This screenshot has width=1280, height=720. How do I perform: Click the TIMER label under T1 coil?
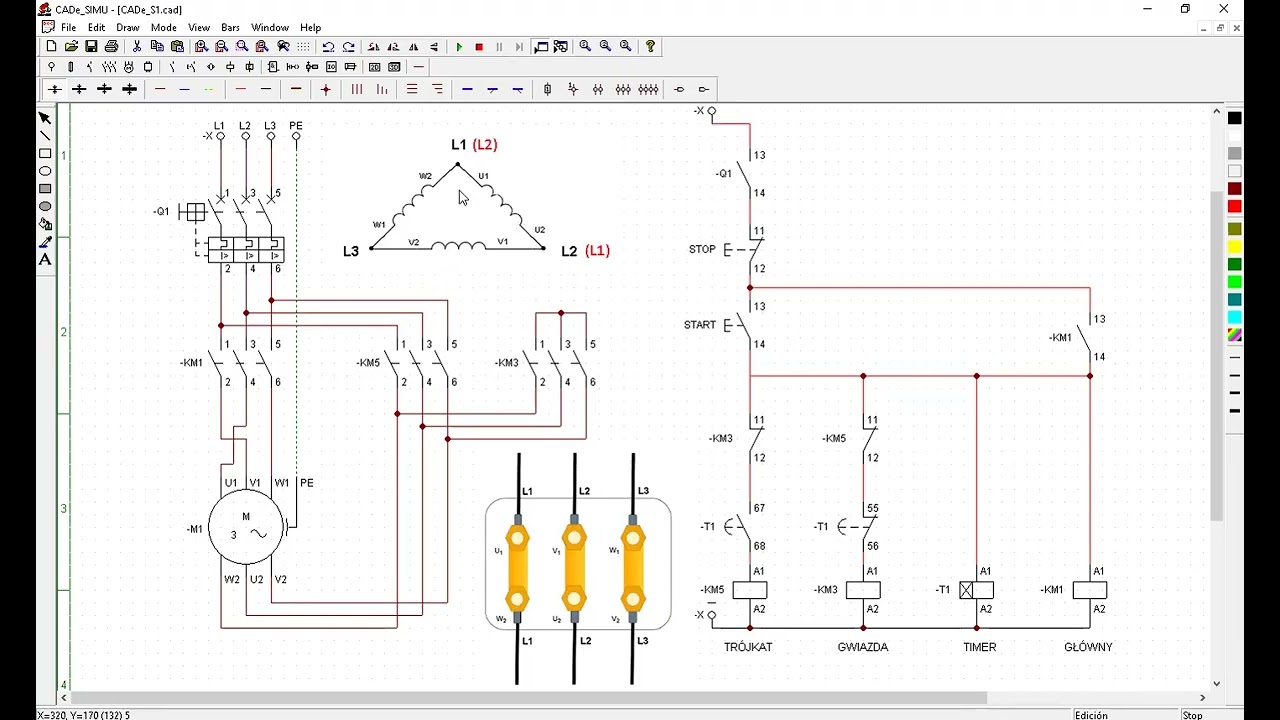click(x=980, y=647)
